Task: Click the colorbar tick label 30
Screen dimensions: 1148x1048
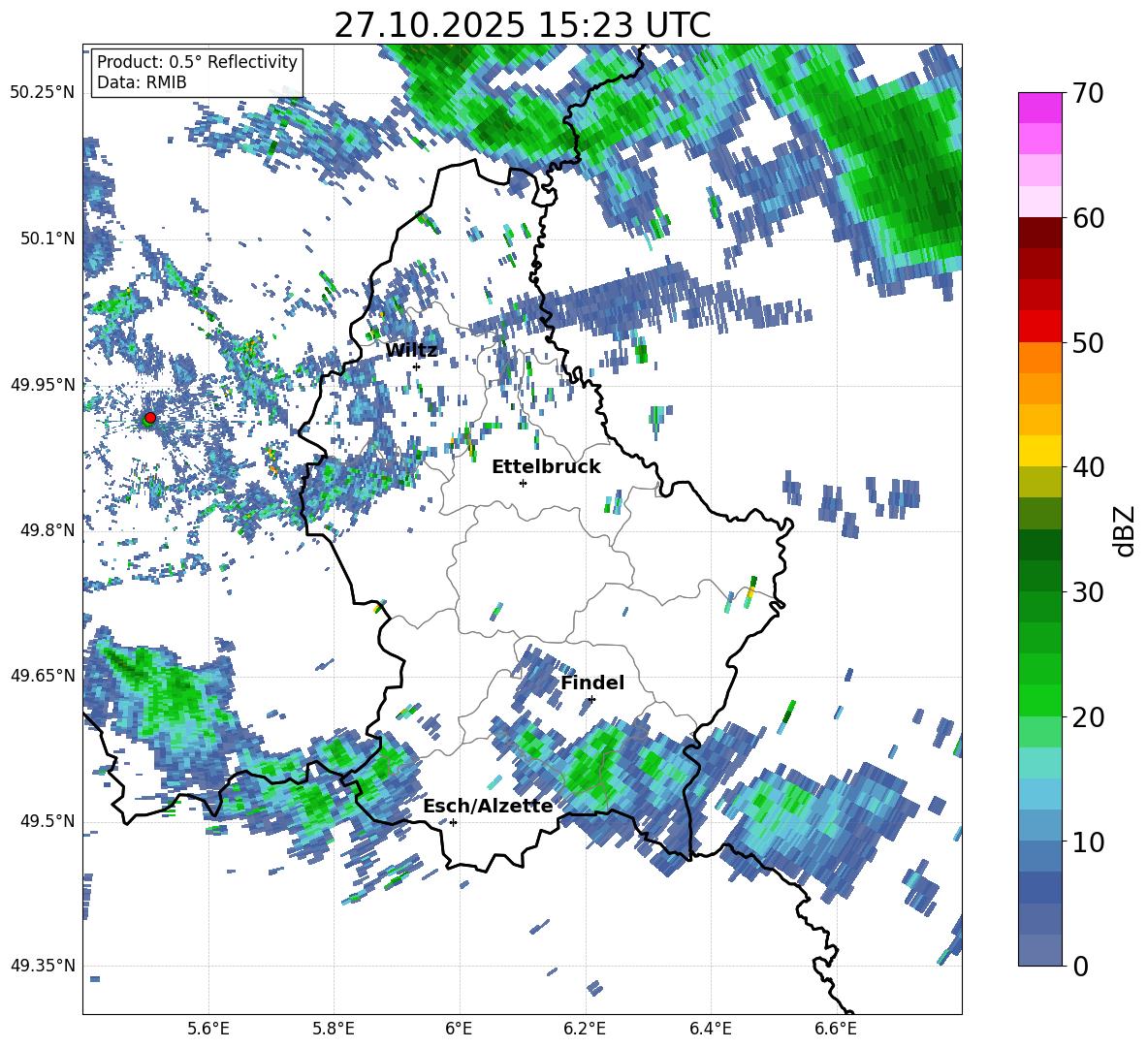Action: 1088,592
